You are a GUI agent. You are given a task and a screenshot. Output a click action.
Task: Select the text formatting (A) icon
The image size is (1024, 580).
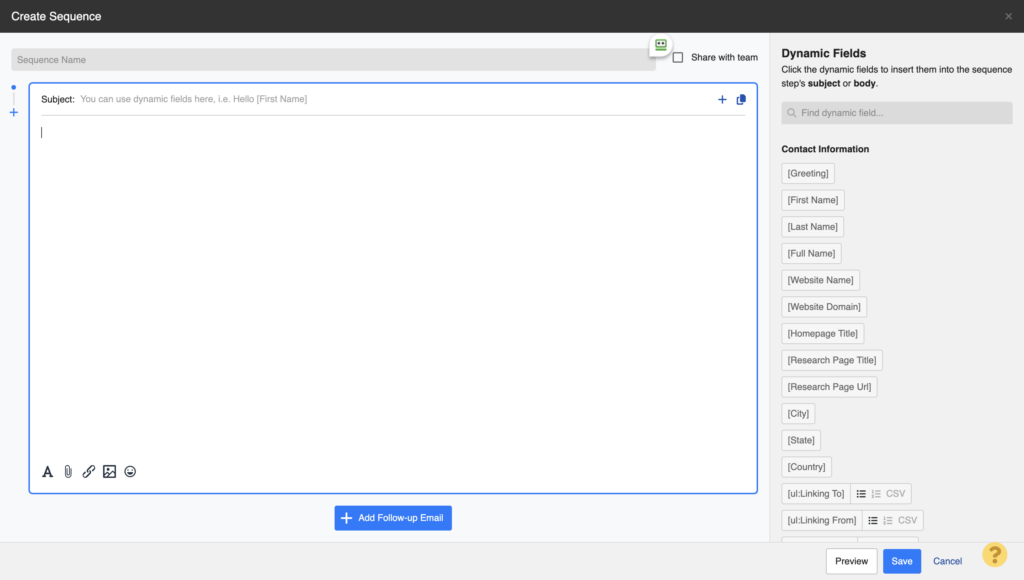coord(47,471)
